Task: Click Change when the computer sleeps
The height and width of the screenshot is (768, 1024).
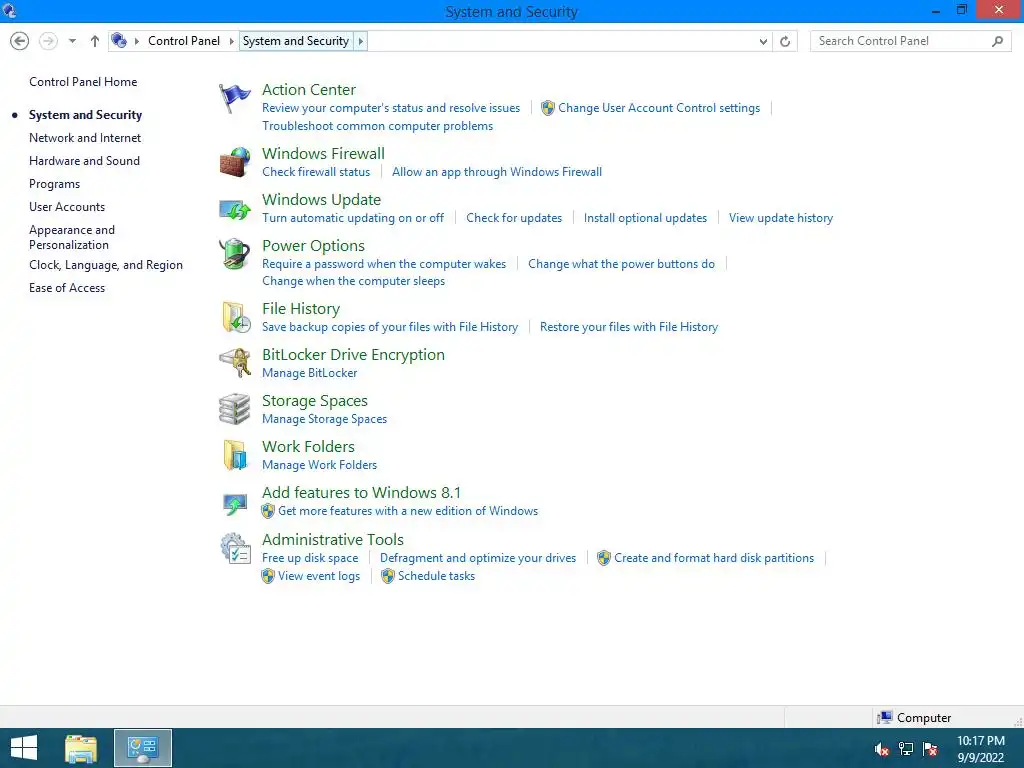Action: point(353,281)
